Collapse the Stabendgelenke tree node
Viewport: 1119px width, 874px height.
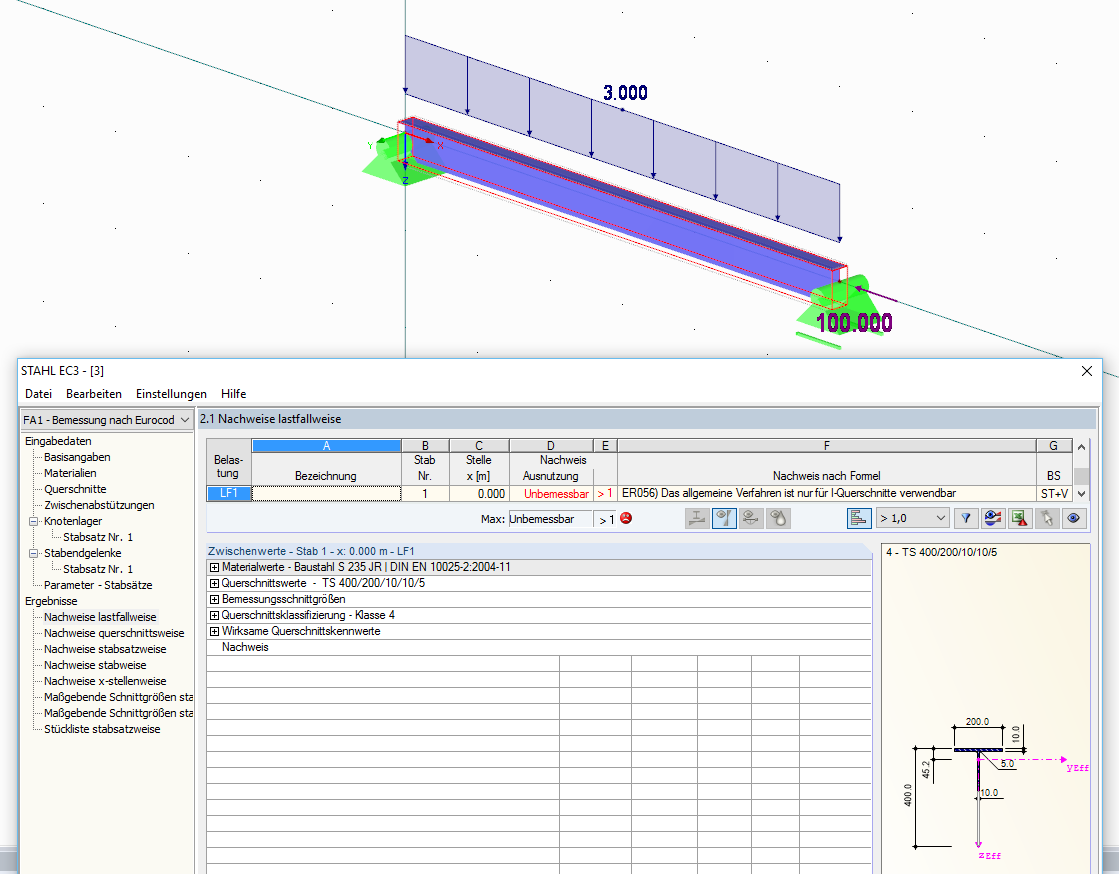click(33, 553)
